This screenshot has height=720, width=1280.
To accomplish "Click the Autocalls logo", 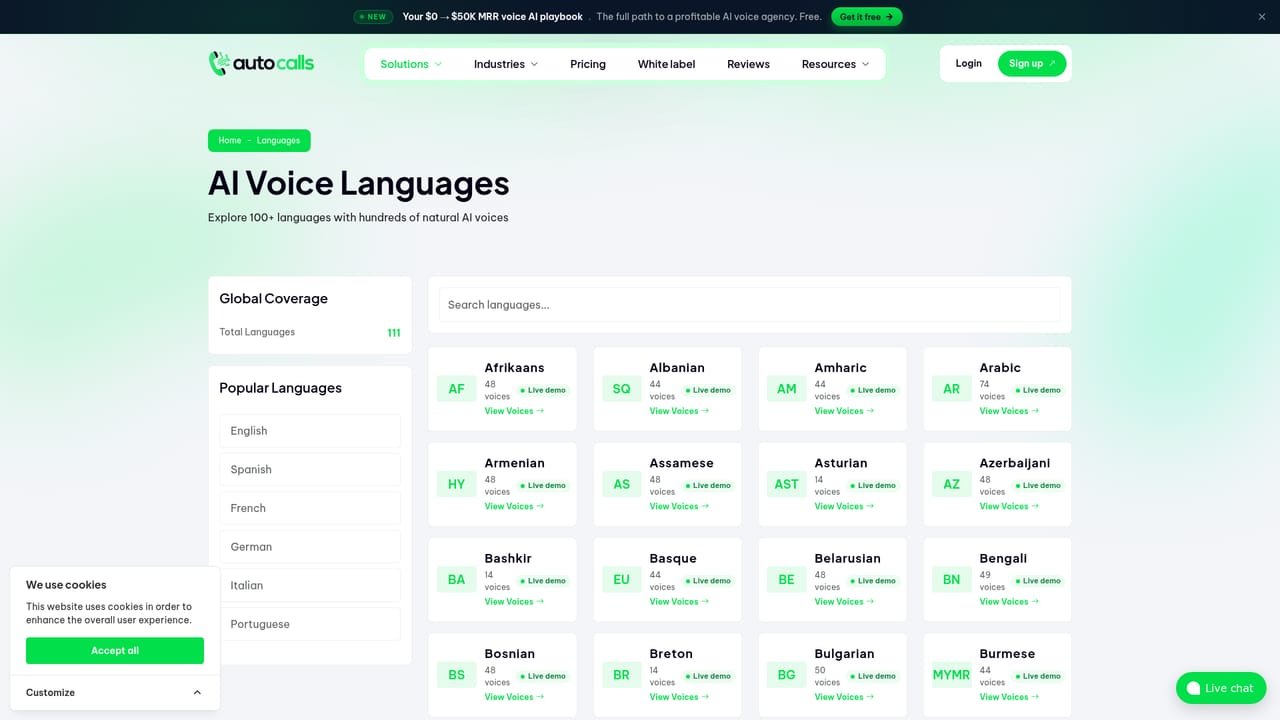I will pyautogui.click(x=261, y=63).
